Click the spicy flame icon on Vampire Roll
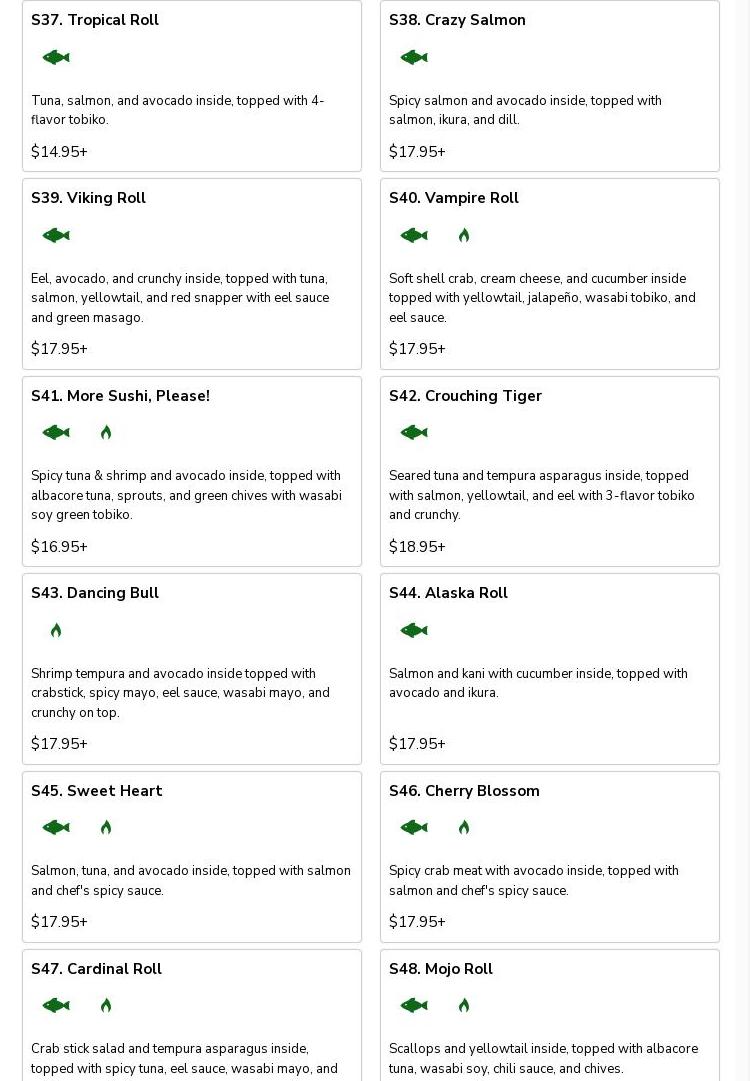 click(x=464, y=236)
